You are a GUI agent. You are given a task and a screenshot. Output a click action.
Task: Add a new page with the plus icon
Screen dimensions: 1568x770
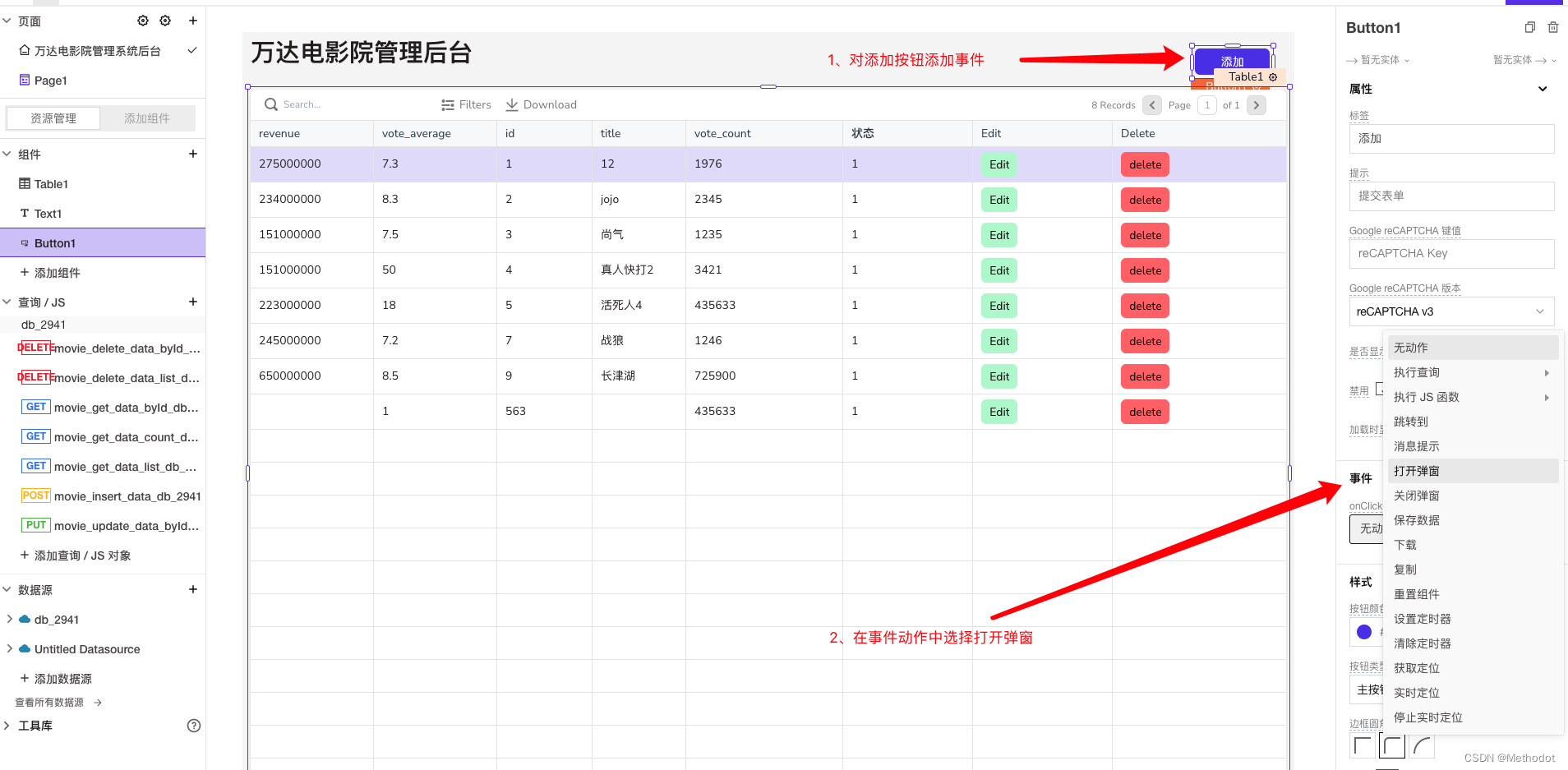pos(193,21)
